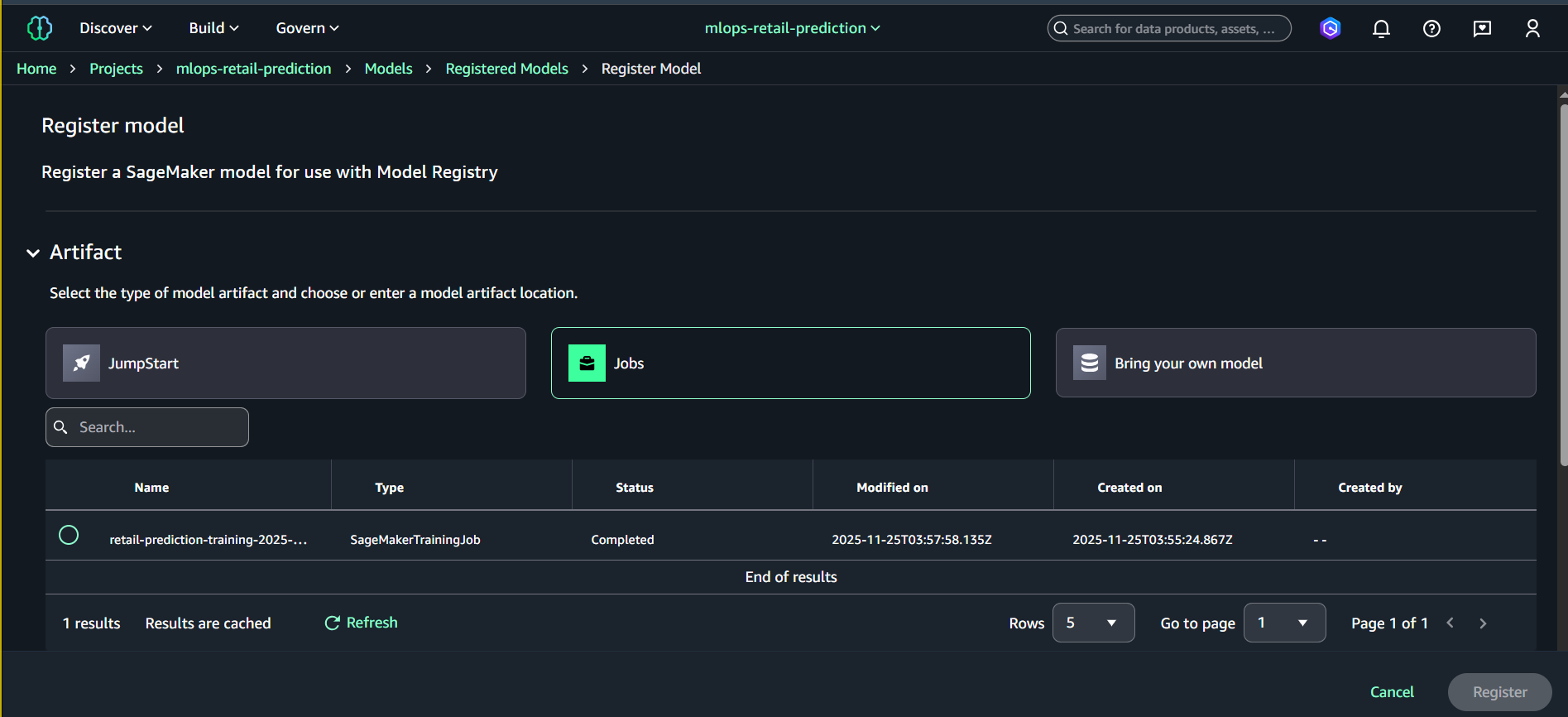Viewport: 1568px width, 717px height.
Task: Open the Amazon Q assistant icon
Action: click(x=1331, y=28)
